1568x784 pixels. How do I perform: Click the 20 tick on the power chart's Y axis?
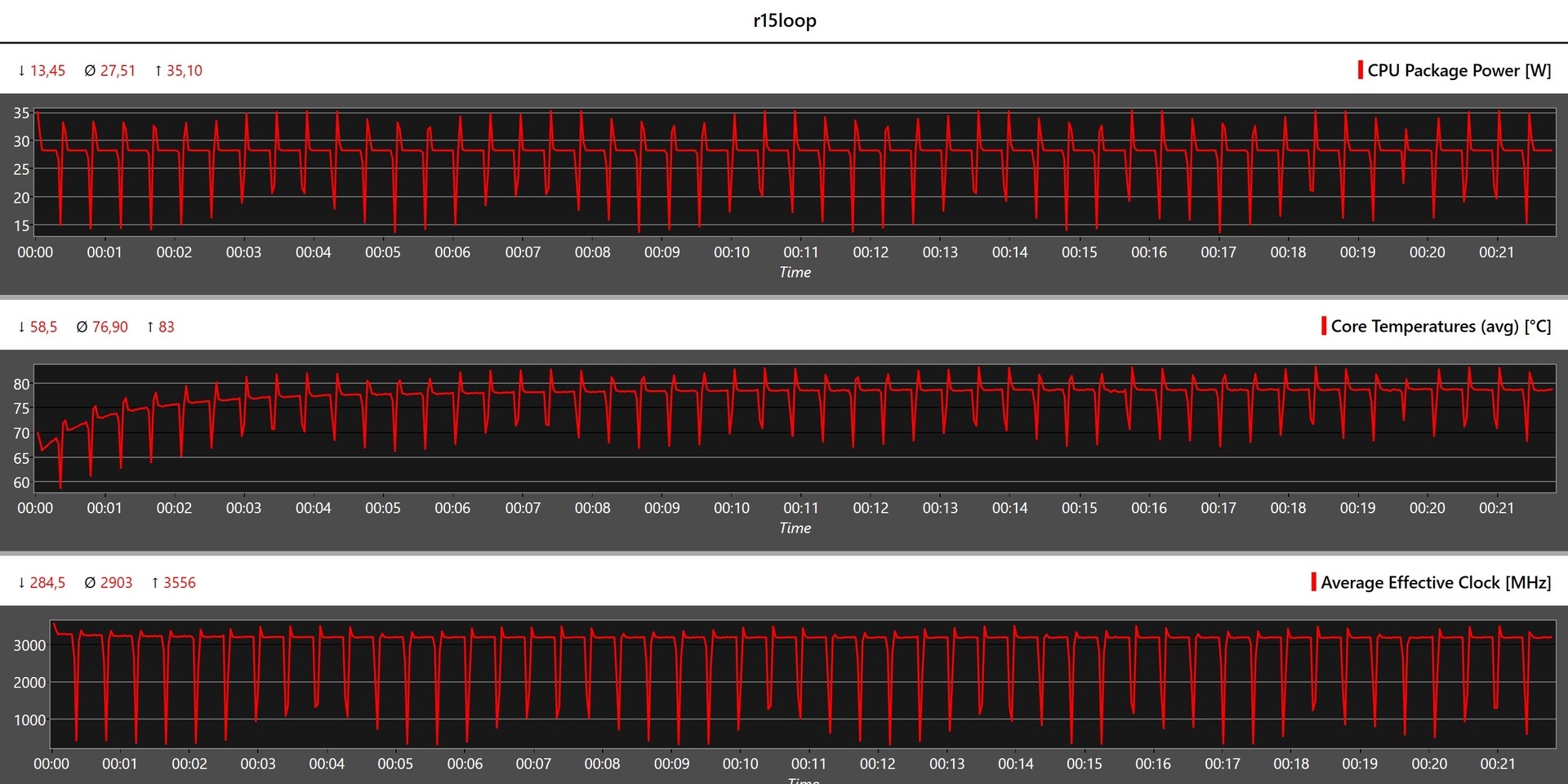(x=21, y=197)
